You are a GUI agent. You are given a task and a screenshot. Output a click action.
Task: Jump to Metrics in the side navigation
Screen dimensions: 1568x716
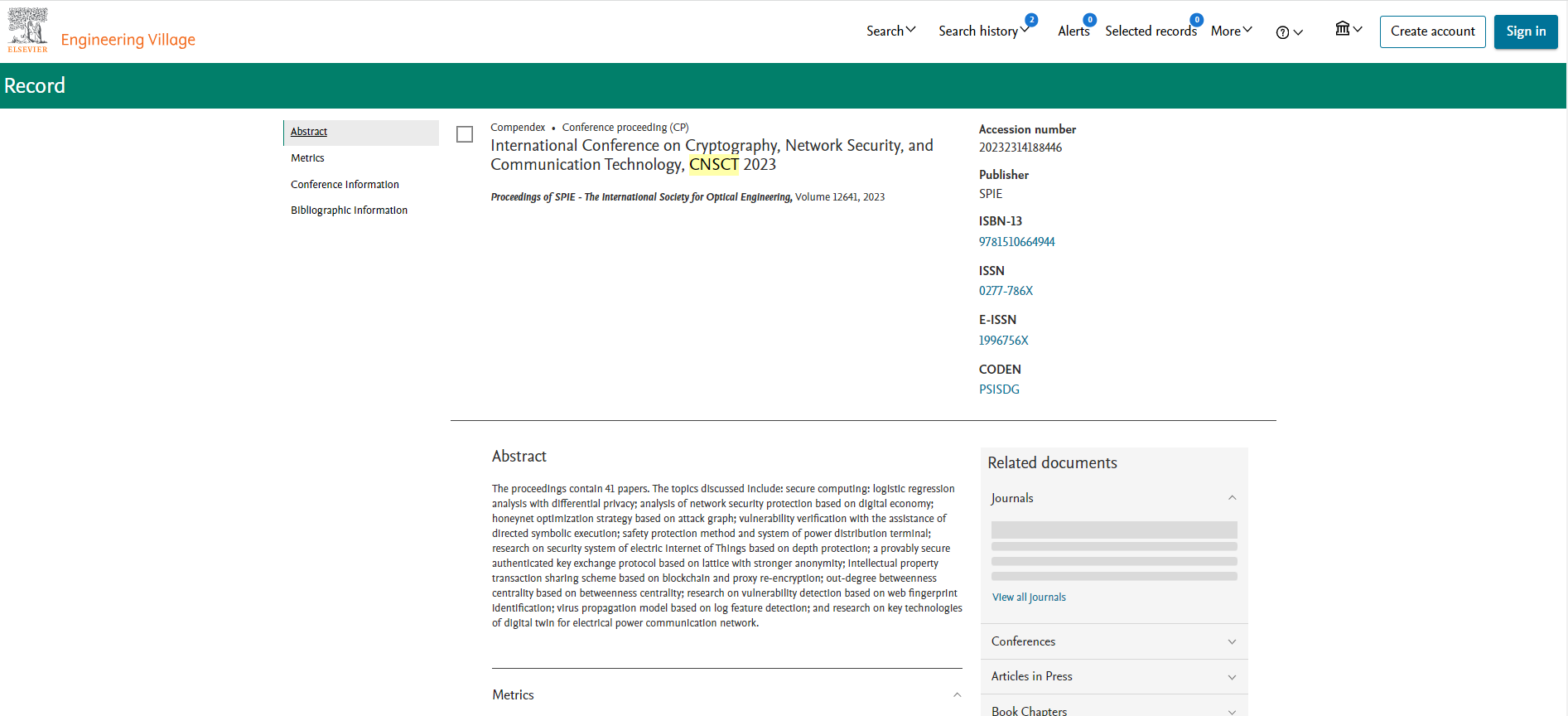307,158
